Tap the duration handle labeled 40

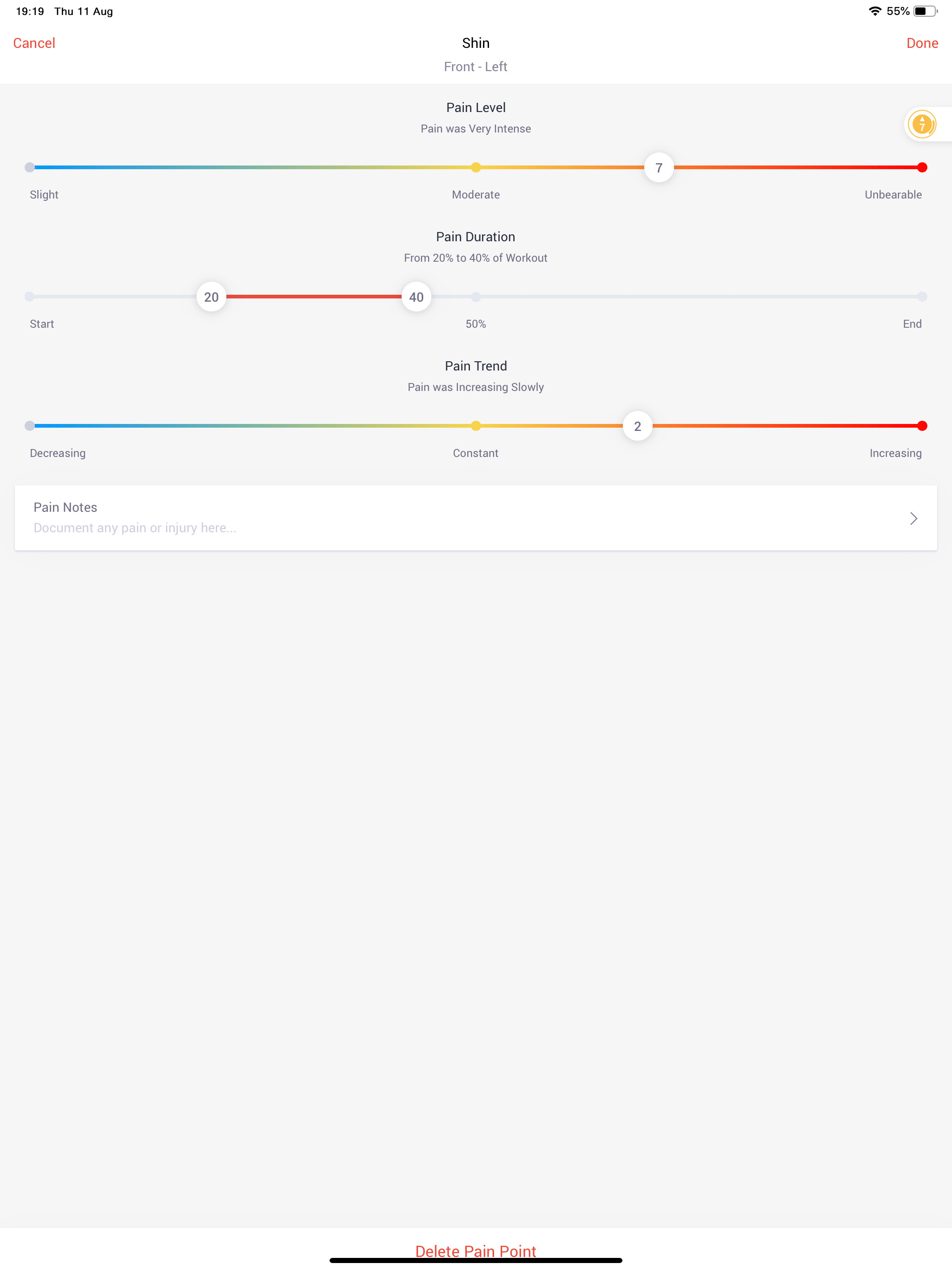coord(416,296)
